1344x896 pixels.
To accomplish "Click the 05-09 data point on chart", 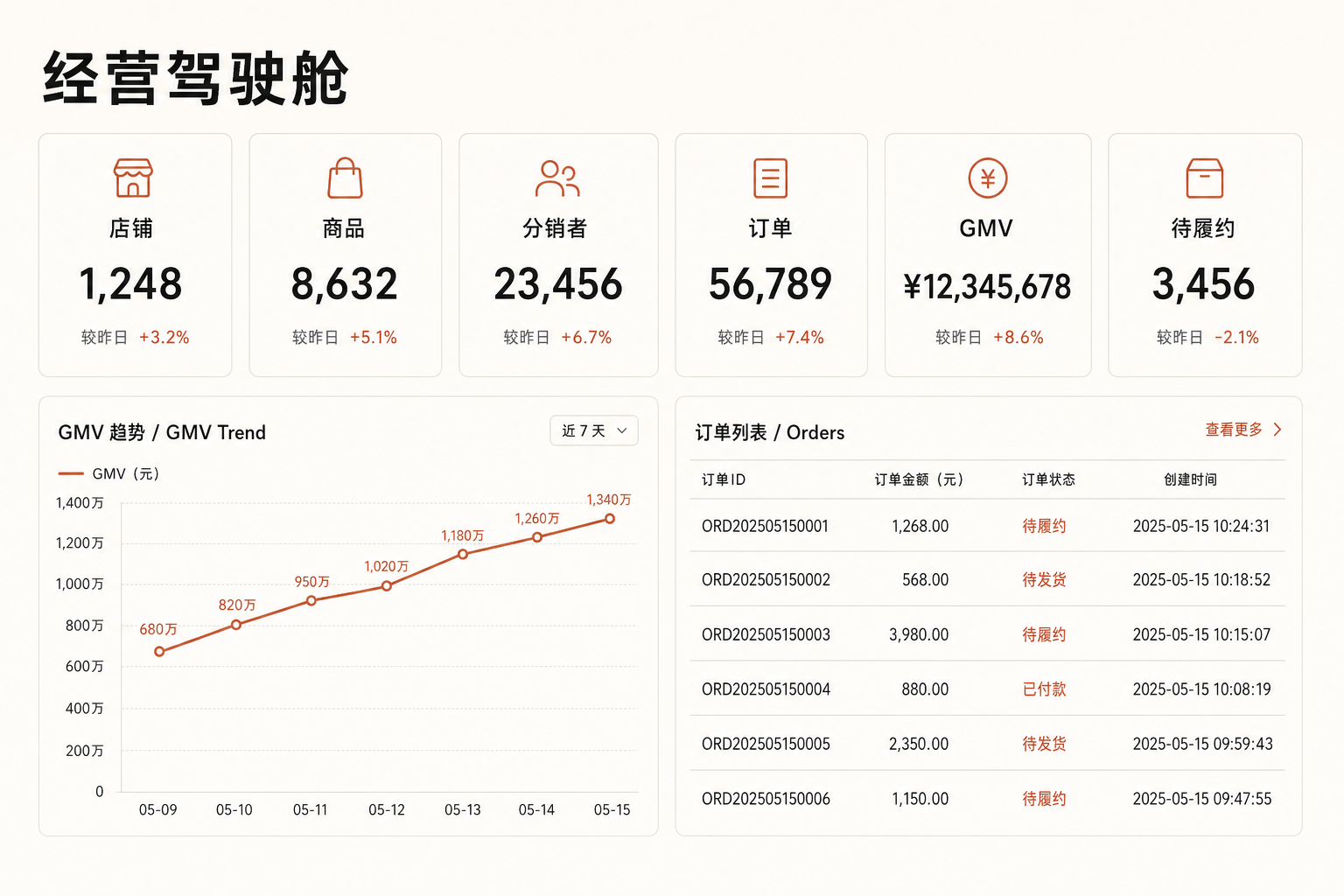I will coord(159,652).
